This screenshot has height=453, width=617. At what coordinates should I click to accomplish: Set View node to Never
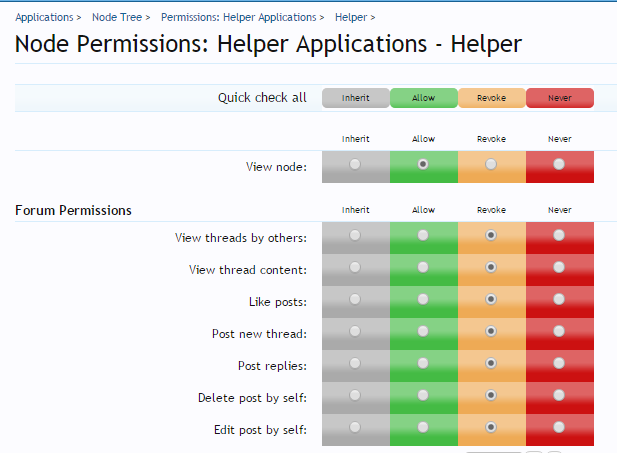tap(559, 165)
